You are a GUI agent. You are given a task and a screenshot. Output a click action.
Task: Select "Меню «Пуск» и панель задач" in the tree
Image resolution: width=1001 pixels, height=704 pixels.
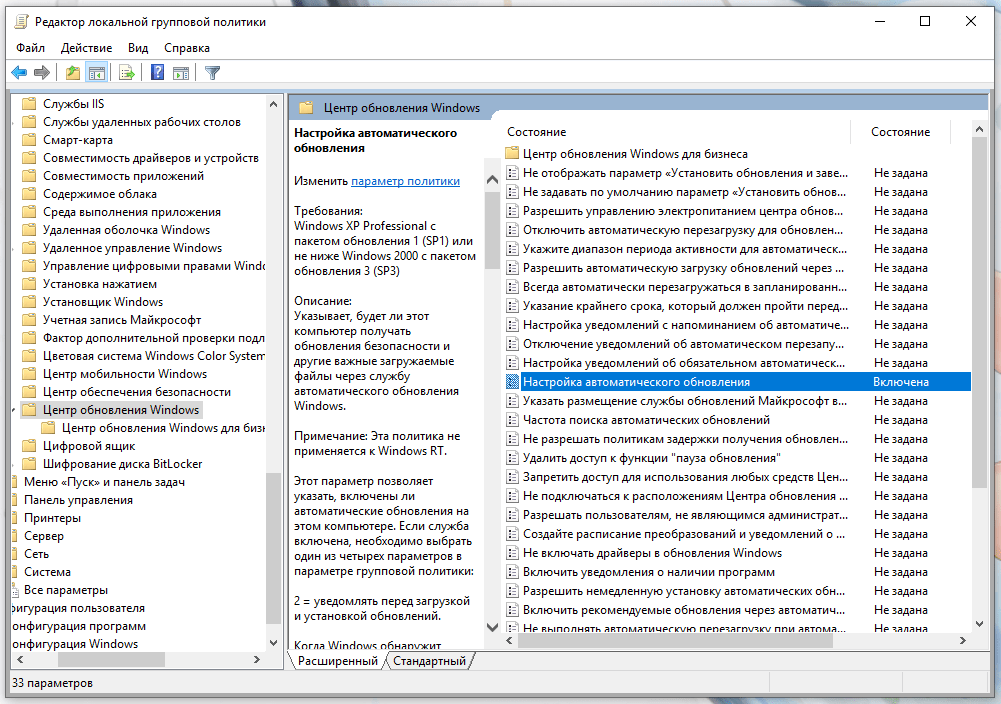click(105, 482)
